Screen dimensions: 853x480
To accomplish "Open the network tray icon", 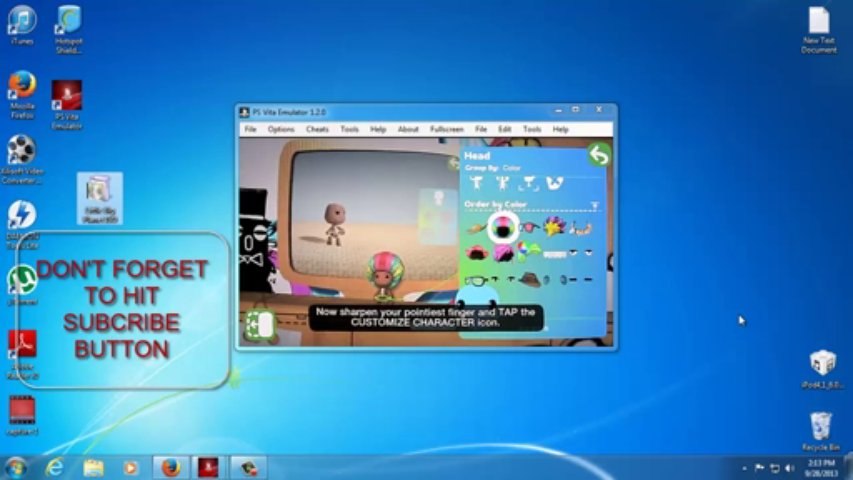I will [x=775, y=468].
